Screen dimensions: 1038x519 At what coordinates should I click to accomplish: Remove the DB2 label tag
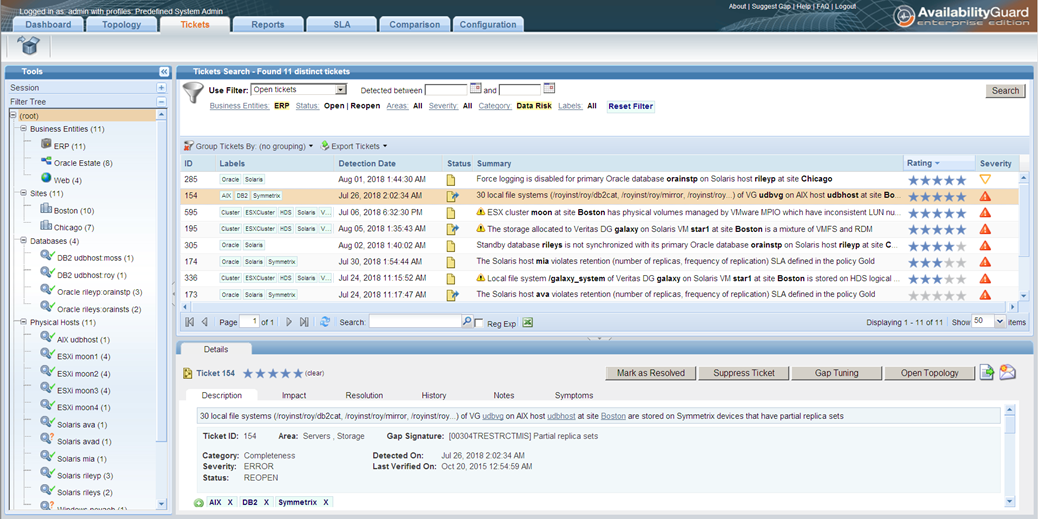[x=266, y=503]
